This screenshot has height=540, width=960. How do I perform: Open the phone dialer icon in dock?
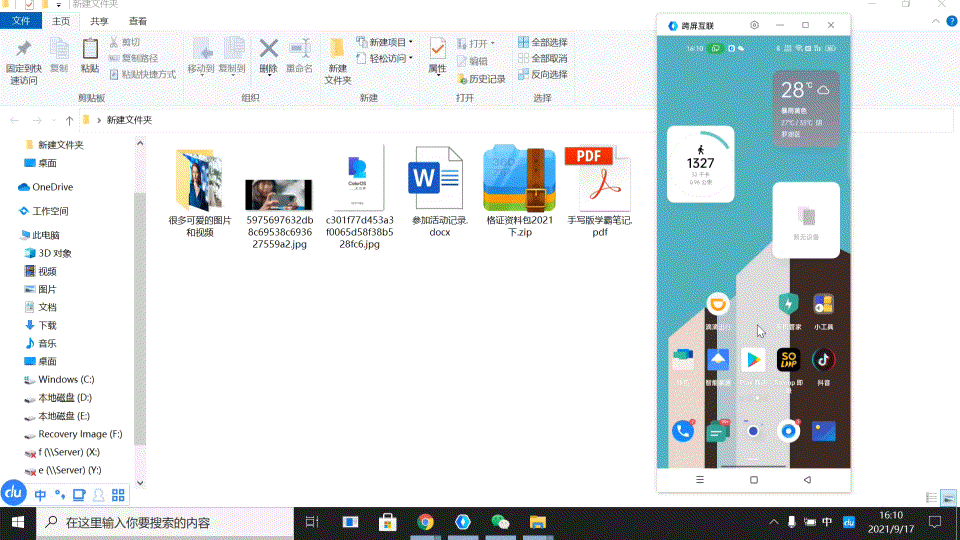pos(683,431)
